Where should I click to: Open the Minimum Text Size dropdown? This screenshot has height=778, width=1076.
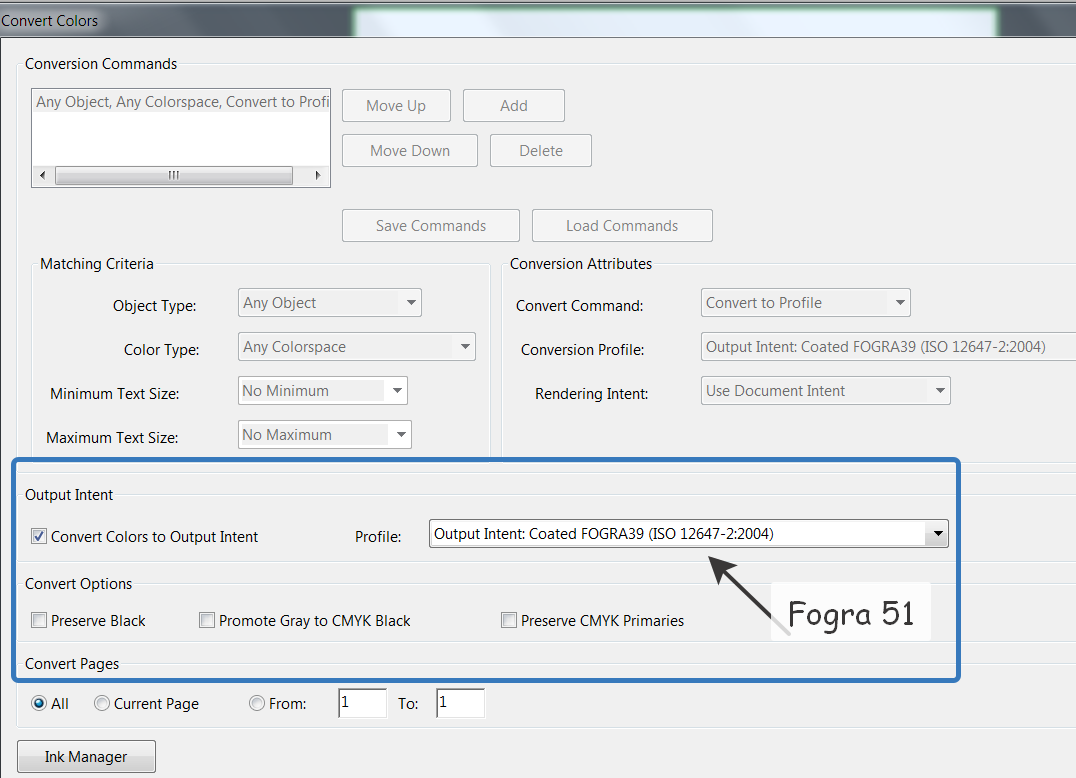point(323,390)
